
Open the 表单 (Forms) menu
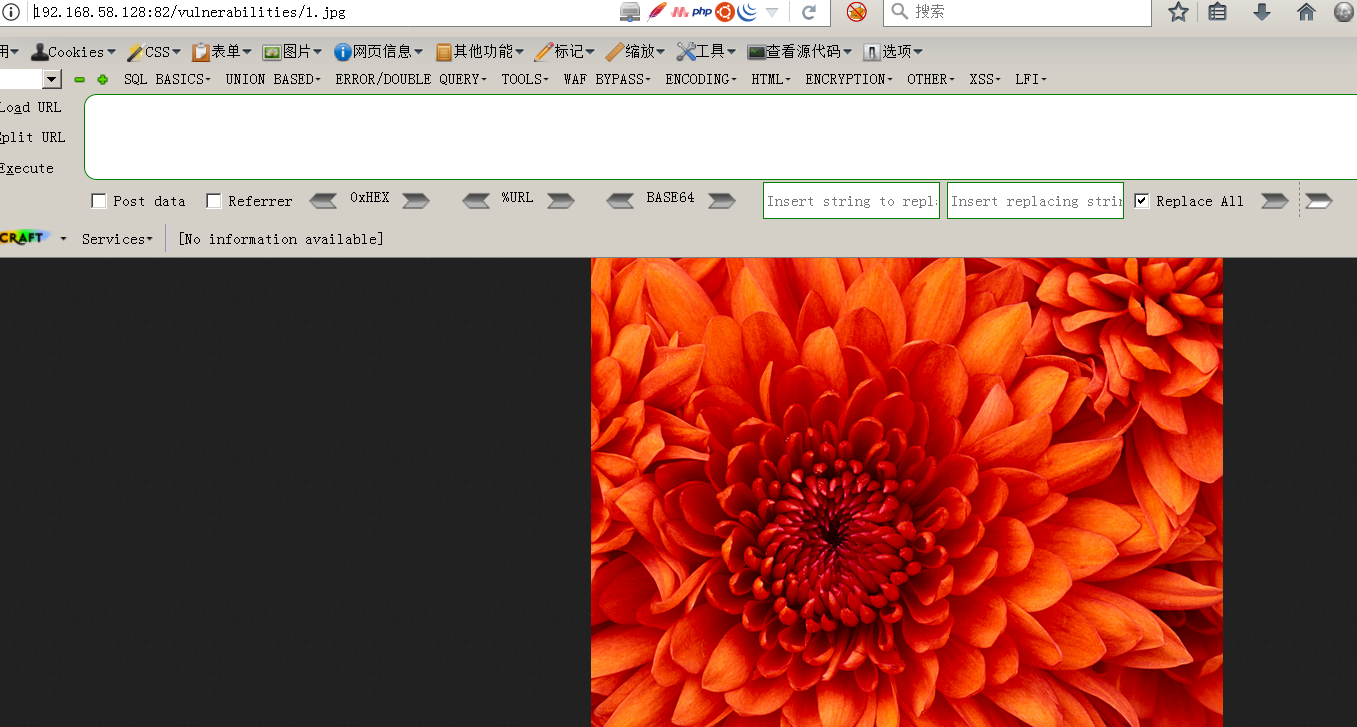click(222, 52)
